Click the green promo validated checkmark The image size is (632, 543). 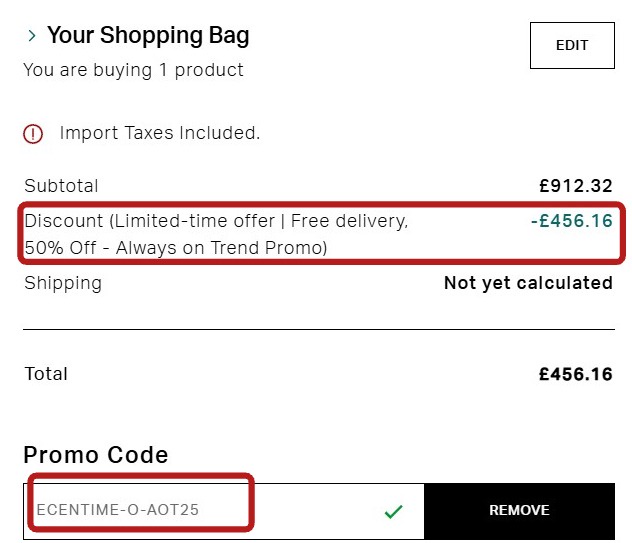[x=394, y=511]
